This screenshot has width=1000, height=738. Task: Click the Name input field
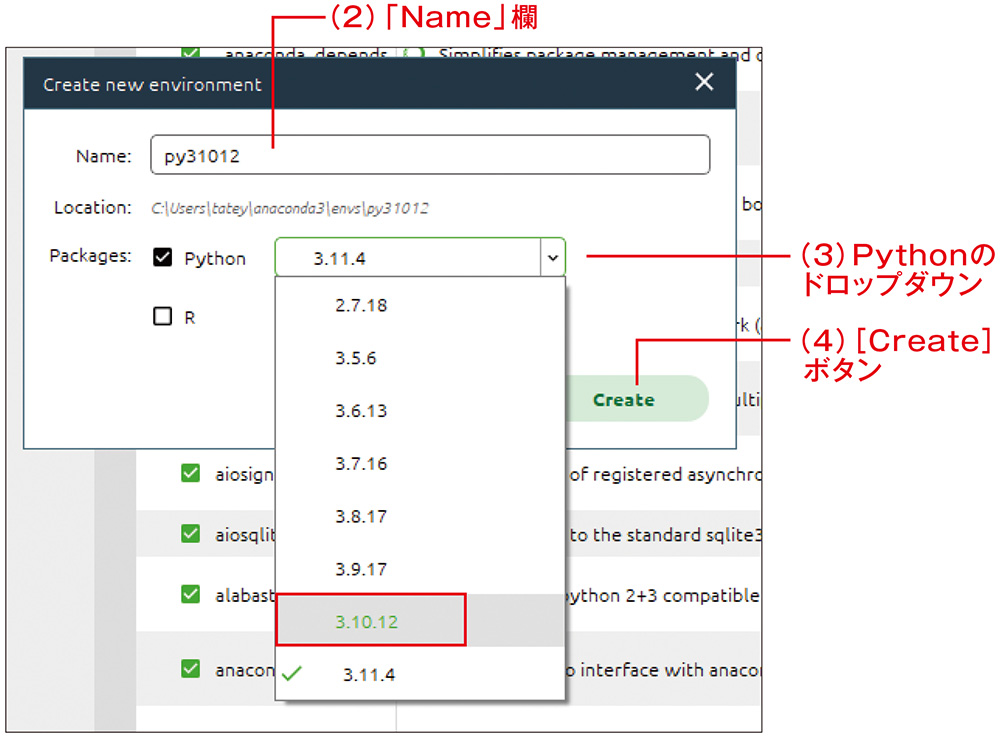click(x=430, y=155)
